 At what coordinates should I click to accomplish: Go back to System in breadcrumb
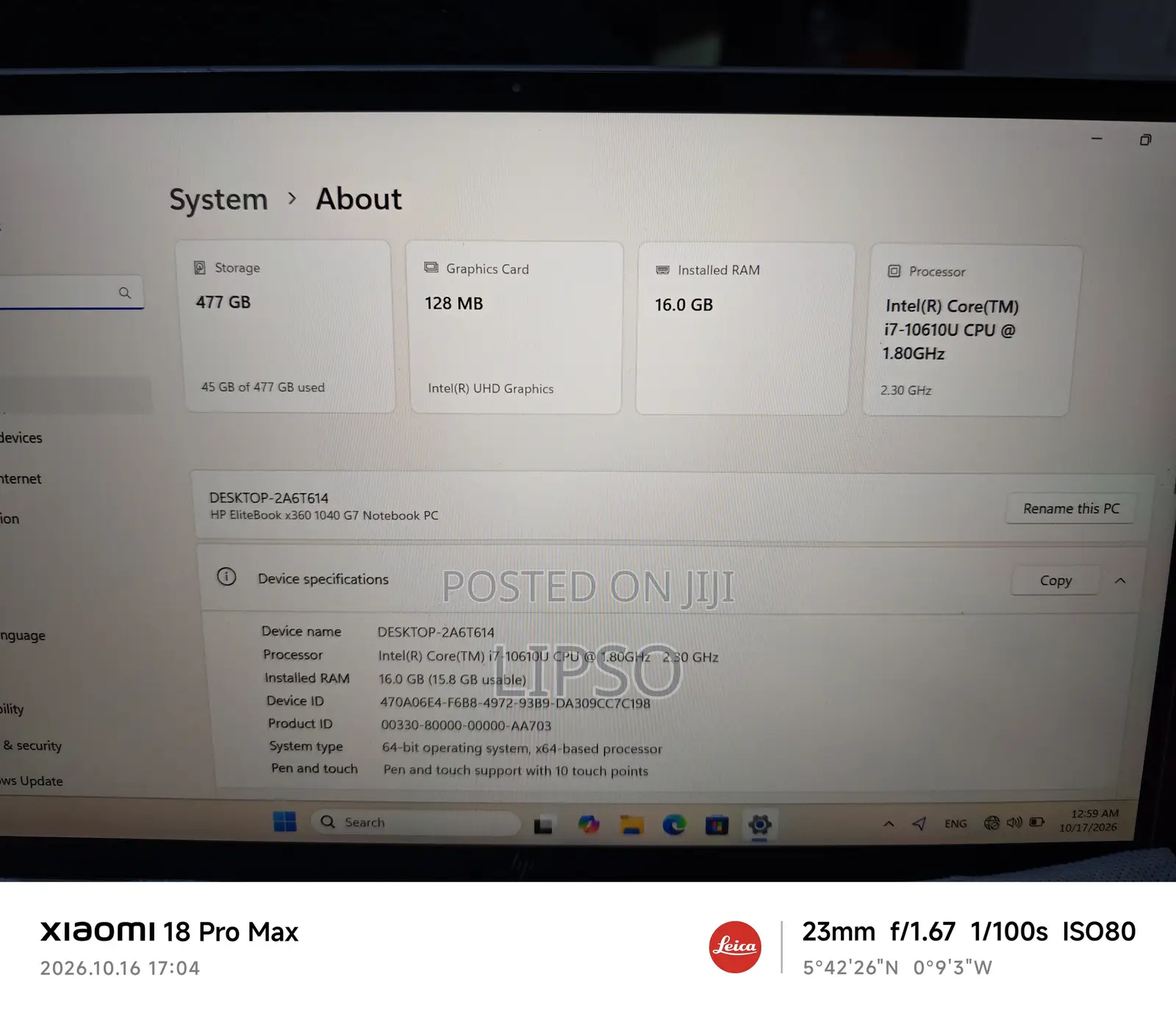(218, 199)
